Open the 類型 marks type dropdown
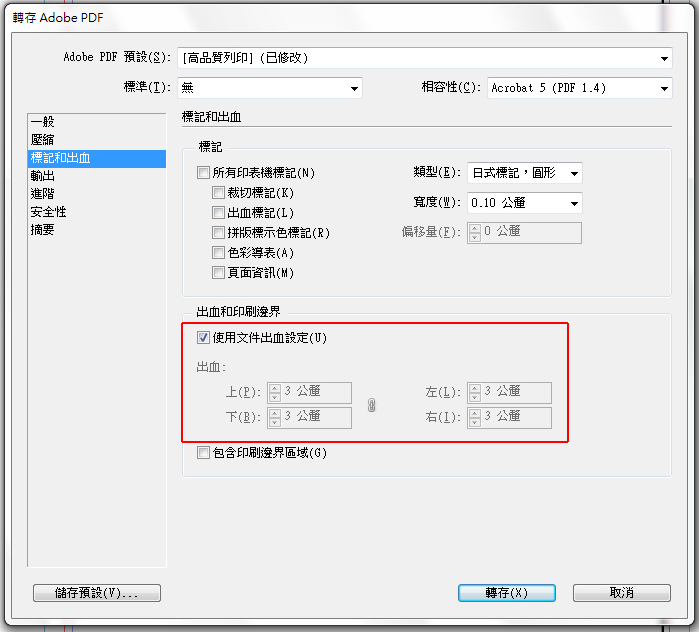Image resolution: width=699 pixels, height=632 pixels. pyautogui.click(x=525, y=173)
